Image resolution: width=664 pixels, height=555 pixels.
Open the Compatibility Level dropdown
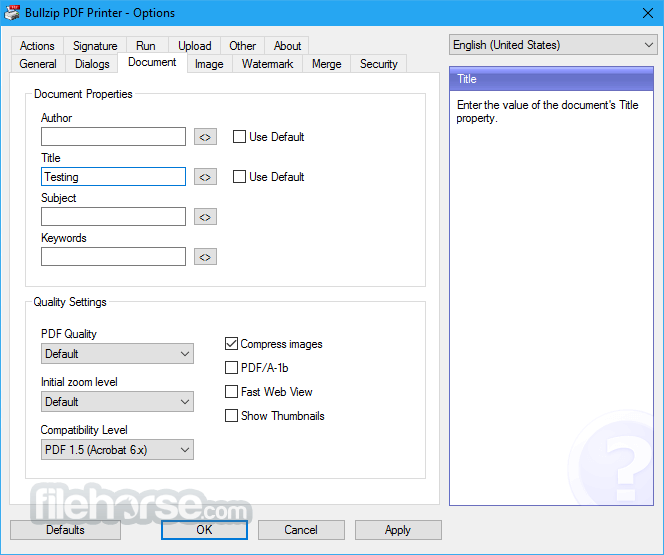[x=117, y=450]
